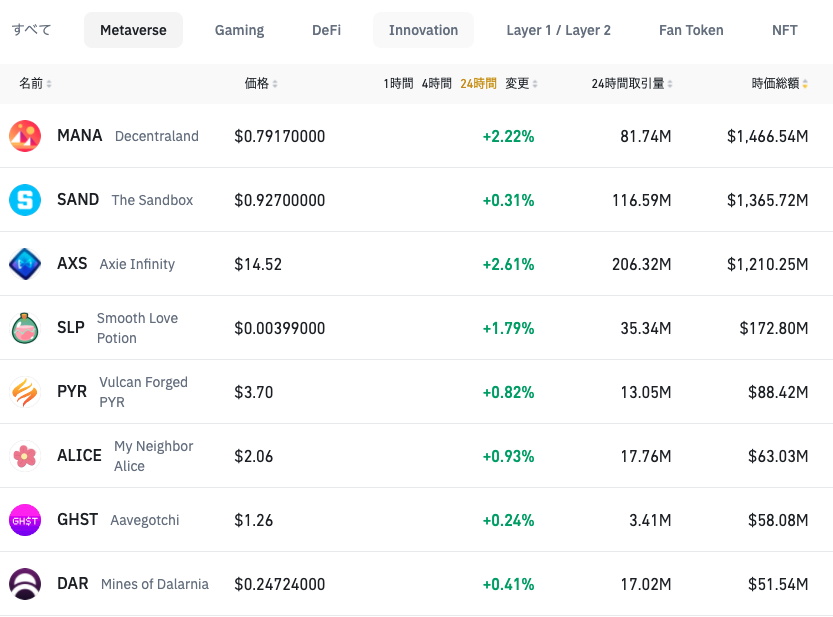Viewport: 833px width, 617px height.
Task: Click the price $1.26
Action: pos(254,520)
